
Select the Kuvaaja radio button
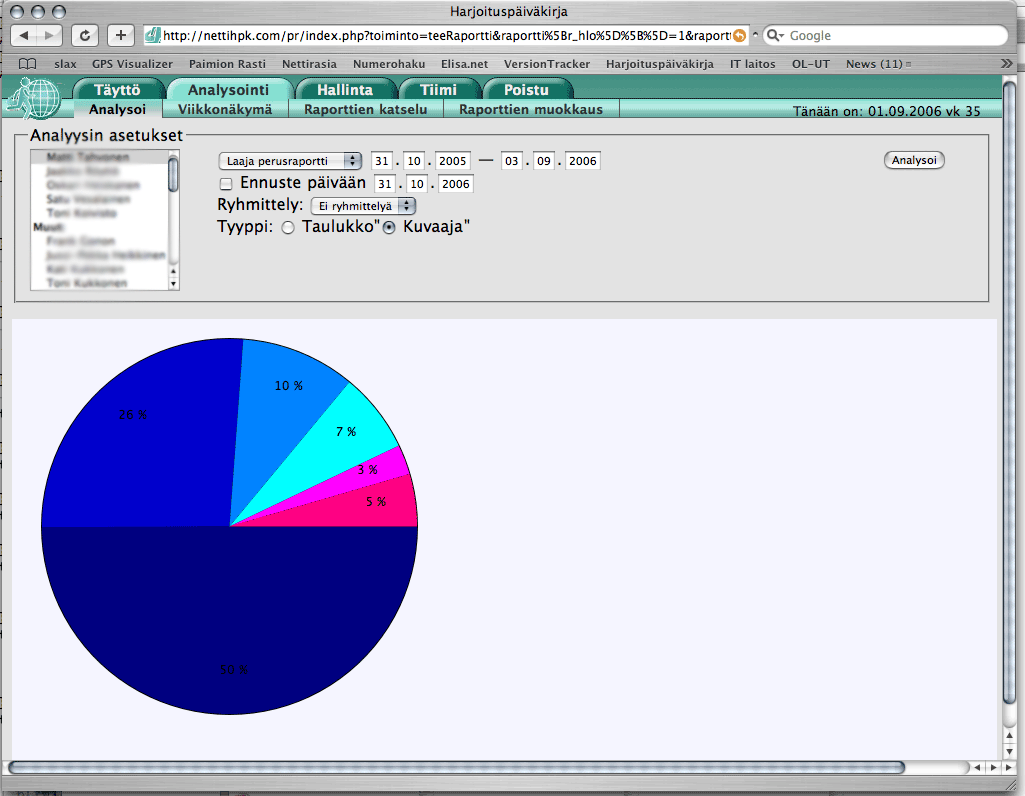click(389, 227)
